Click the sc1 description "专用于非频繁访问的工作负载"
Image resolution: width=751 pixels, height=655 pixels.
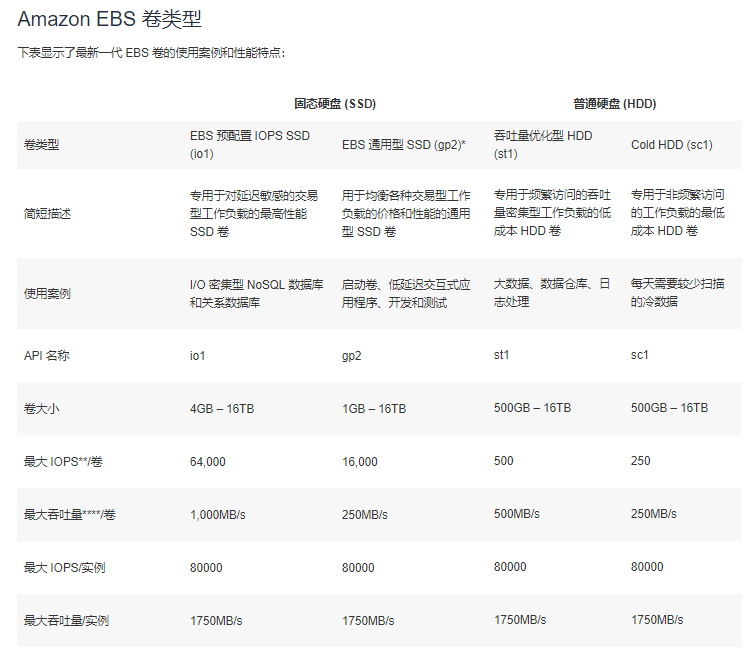[x=678, y=213]
